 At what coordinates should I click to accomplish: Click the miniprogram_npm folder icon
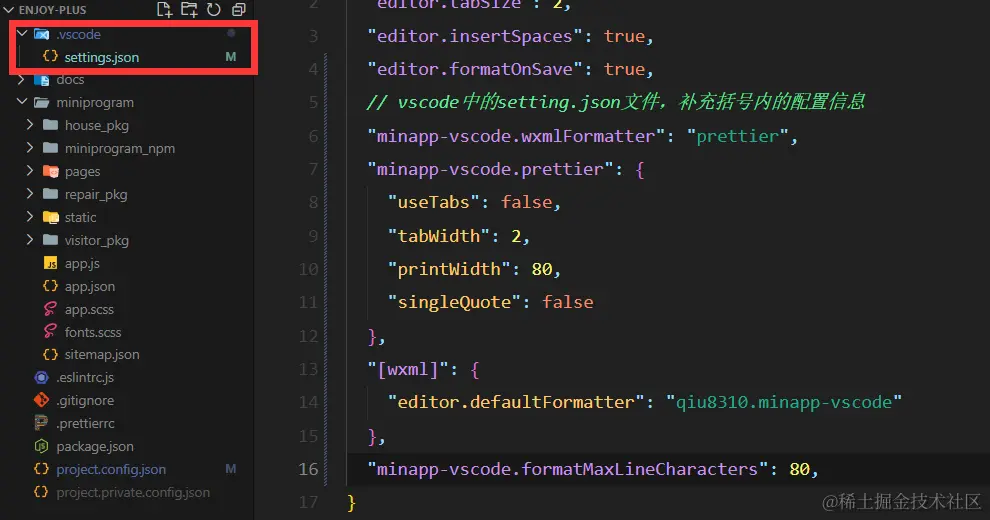click(51, 148)
